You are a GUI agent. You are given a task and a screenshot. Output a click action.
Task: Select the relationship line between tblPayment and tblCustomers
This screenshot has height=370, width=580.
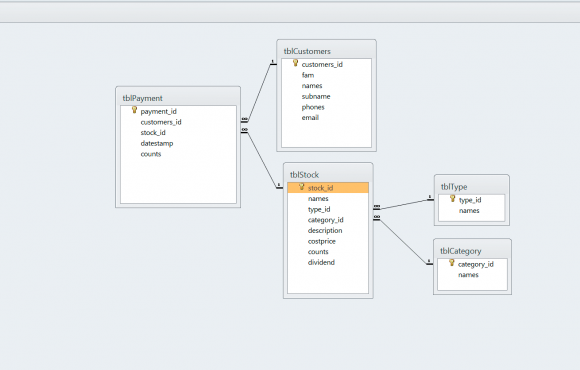coord(259,92)
